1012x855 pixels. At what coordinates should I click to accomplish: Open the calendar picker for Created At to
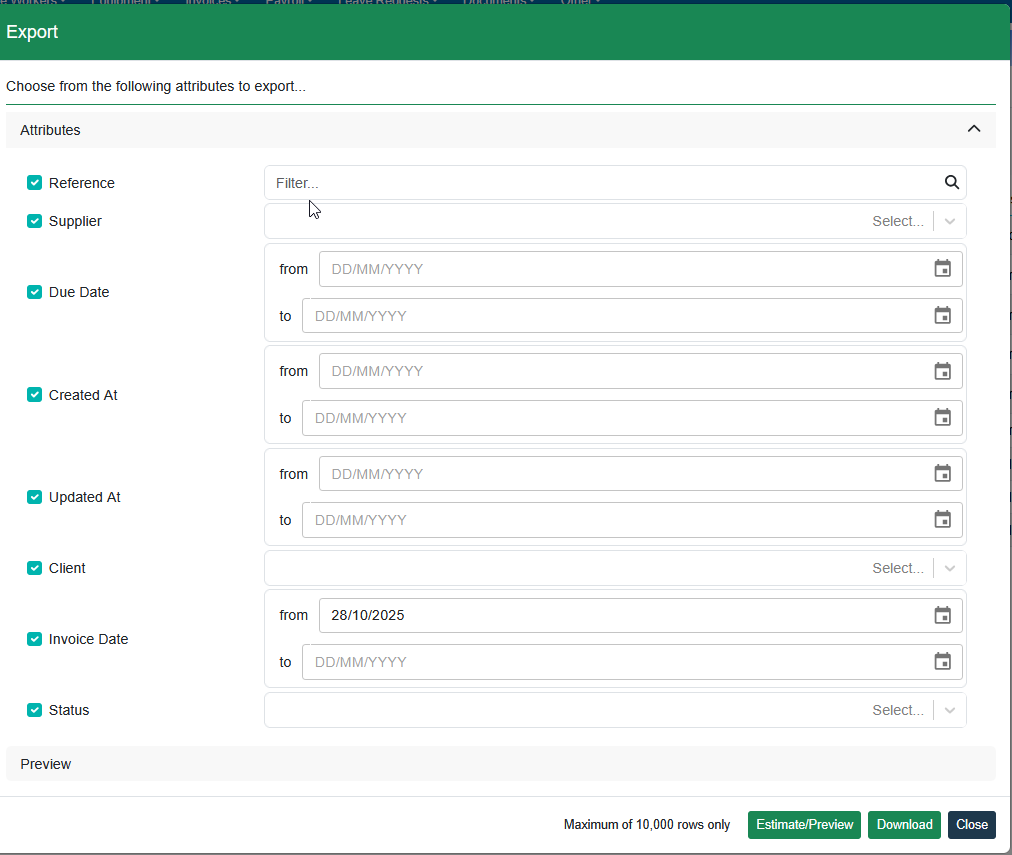click(x=942, y=417)
